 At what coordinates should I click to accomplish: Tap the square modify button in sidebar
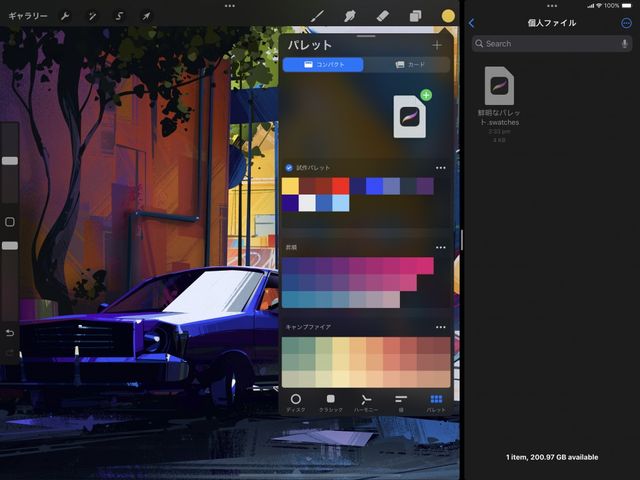[10, 222]
